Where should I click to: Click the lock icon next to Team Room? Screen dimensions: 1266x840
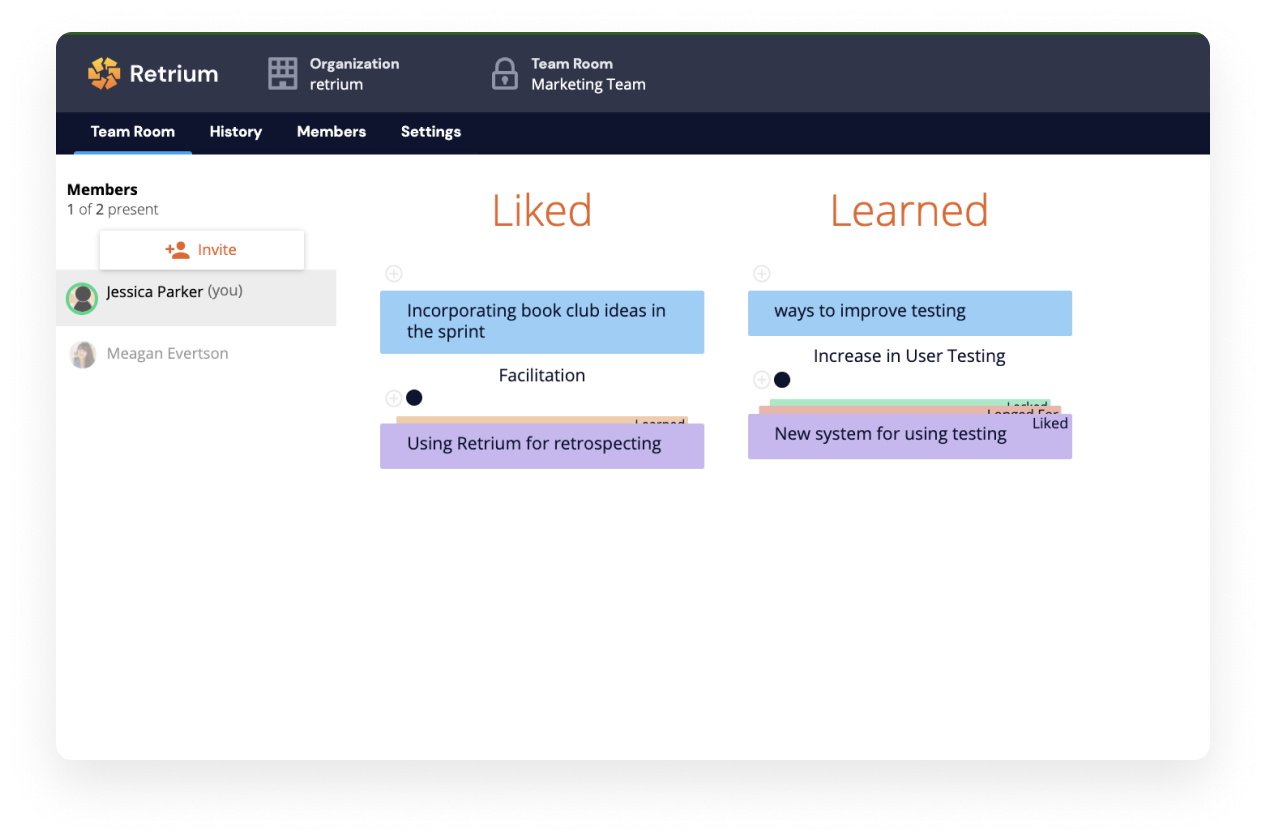tap(504, 74)
